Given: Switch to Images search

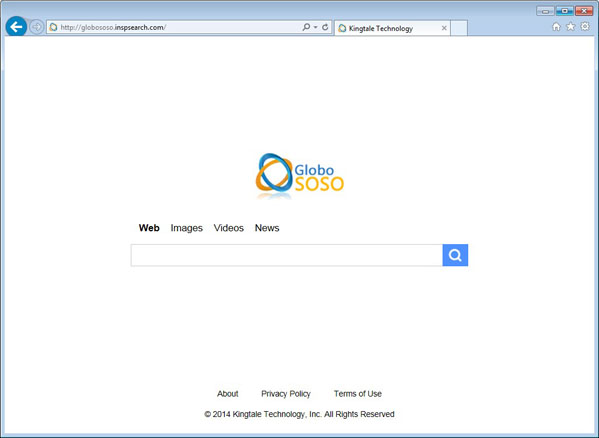Looking at the screenshot, I should 186,228.
